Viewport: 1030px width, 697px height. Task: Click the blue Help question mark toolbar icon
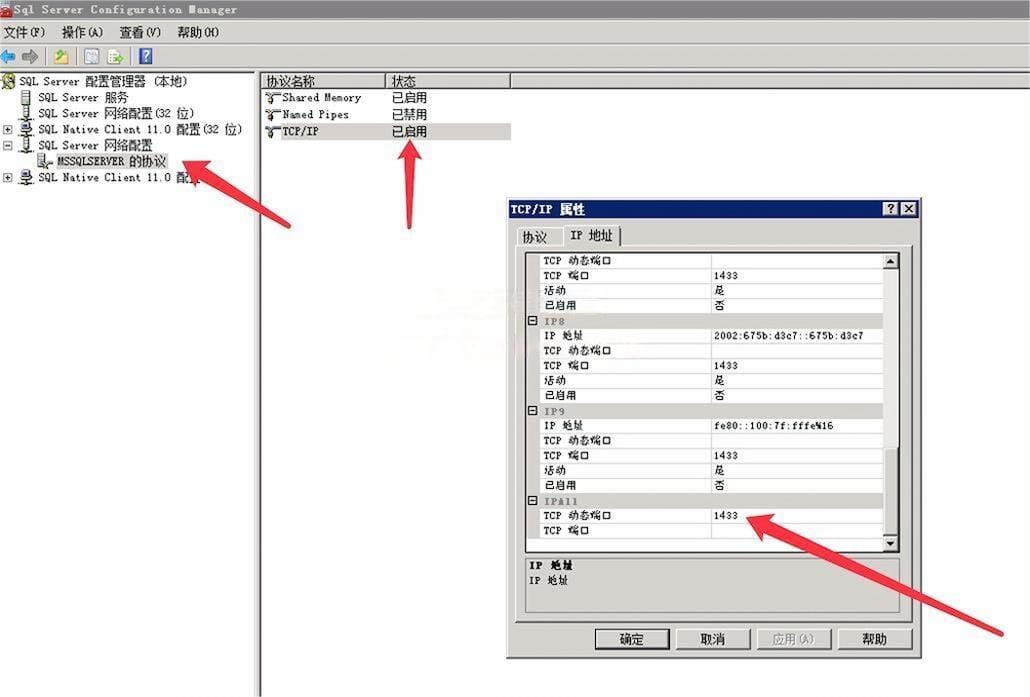click(146, 56)
